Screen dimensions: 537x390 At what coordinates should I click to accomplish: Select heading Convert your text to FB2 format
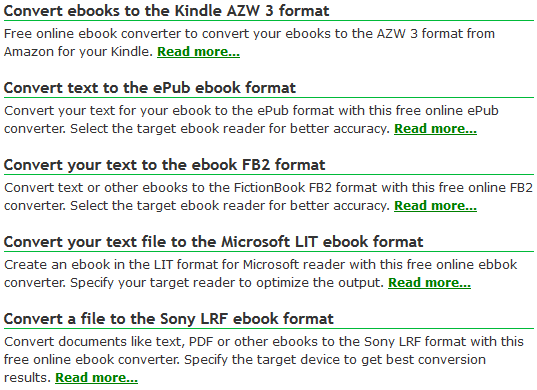[164, 165]
